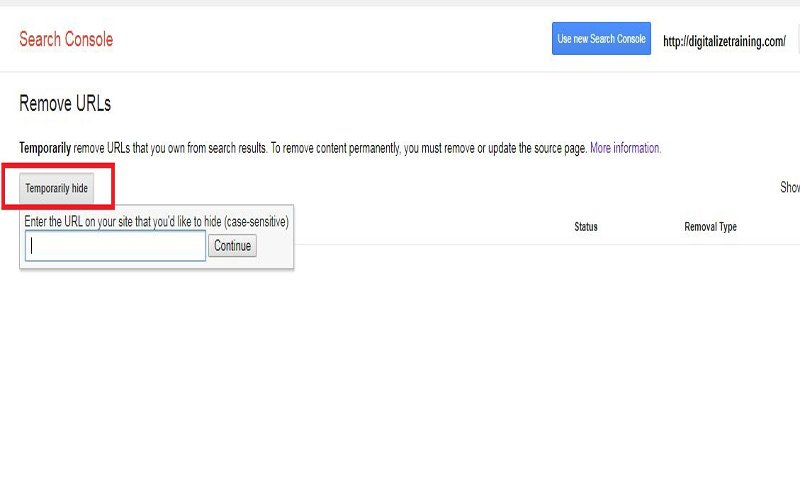Click the description sentence about permanent removal
The image size is (800, 500).
429,148
